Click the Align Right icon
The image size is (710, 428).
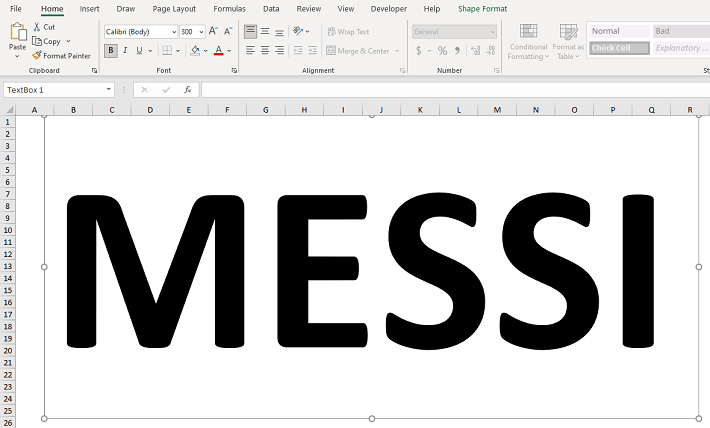[x=279, y=50]
